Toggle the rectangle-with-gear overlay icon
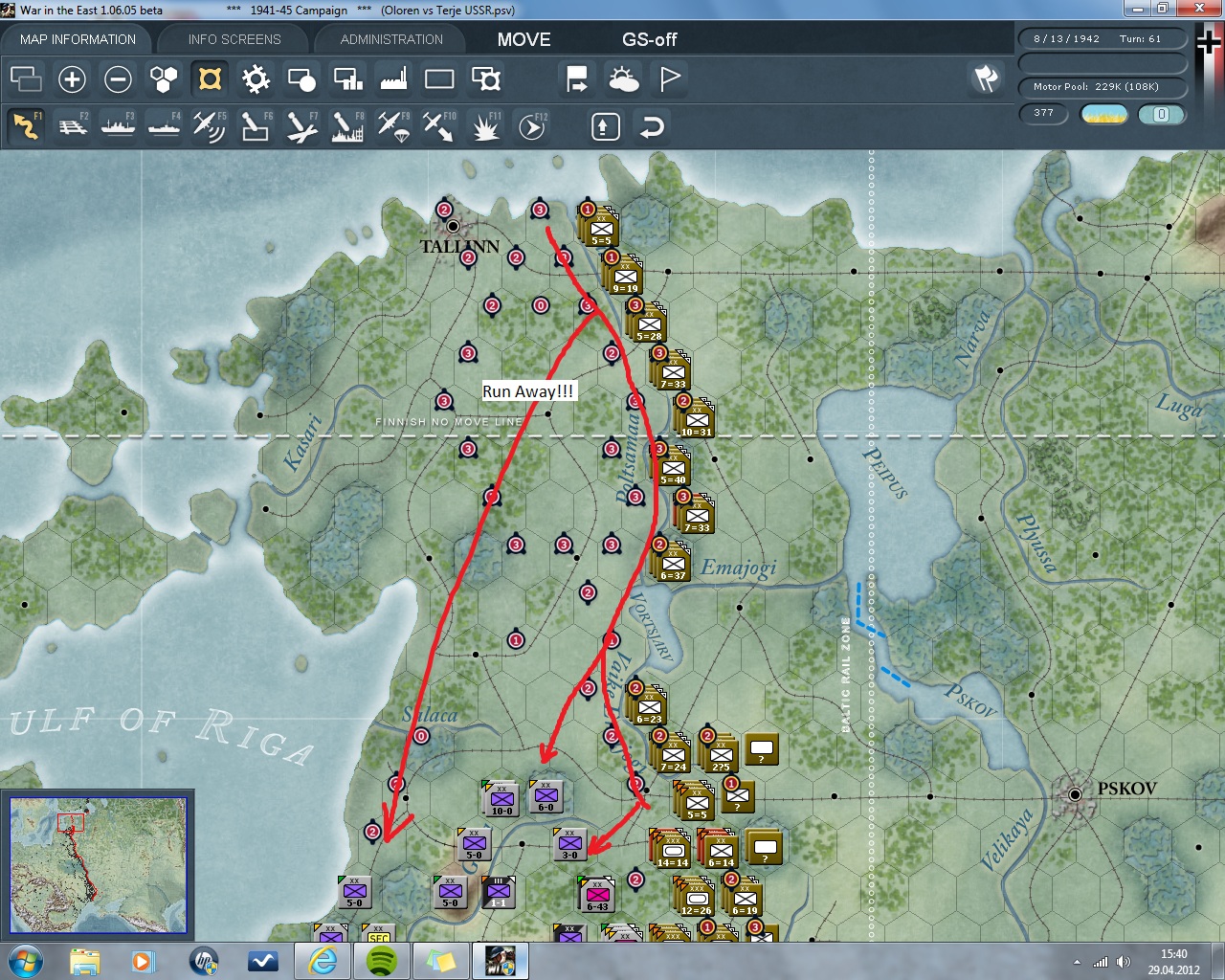 [x=485, y=78]
